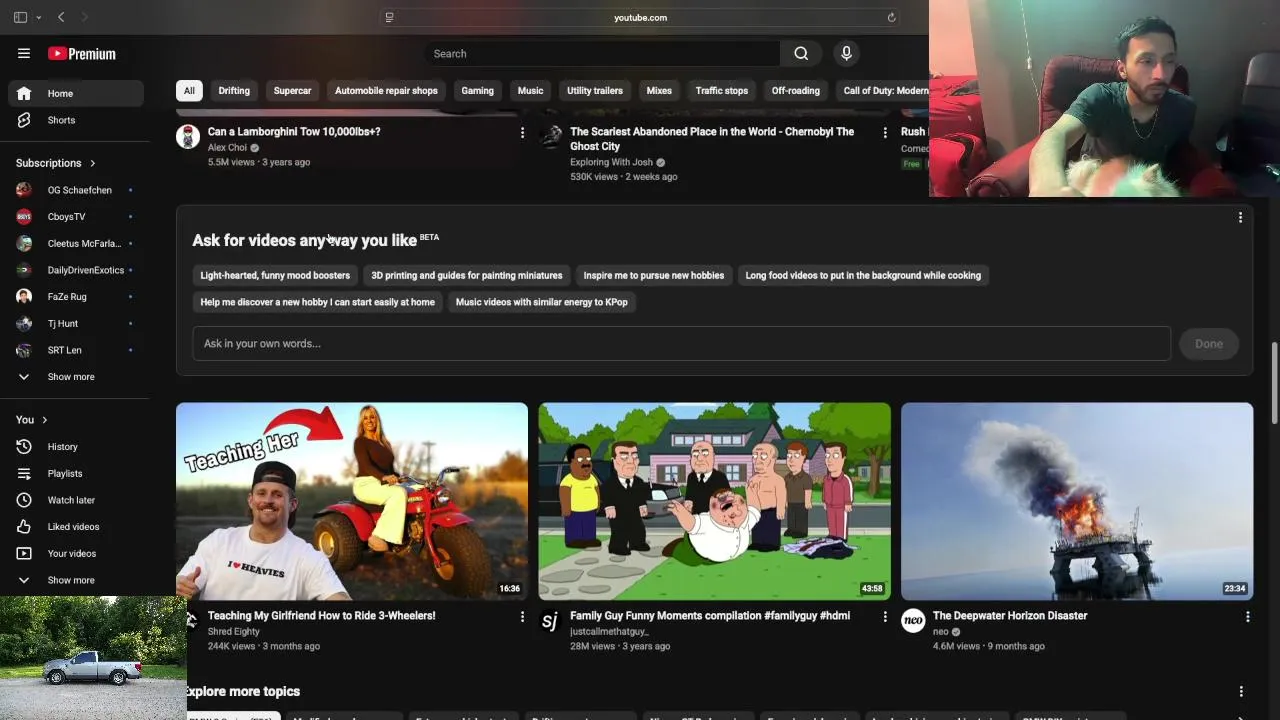This screenshot has height=720, width=1280.
Task: Select the Automobile repair shops chip
Action: click(386, 91)
